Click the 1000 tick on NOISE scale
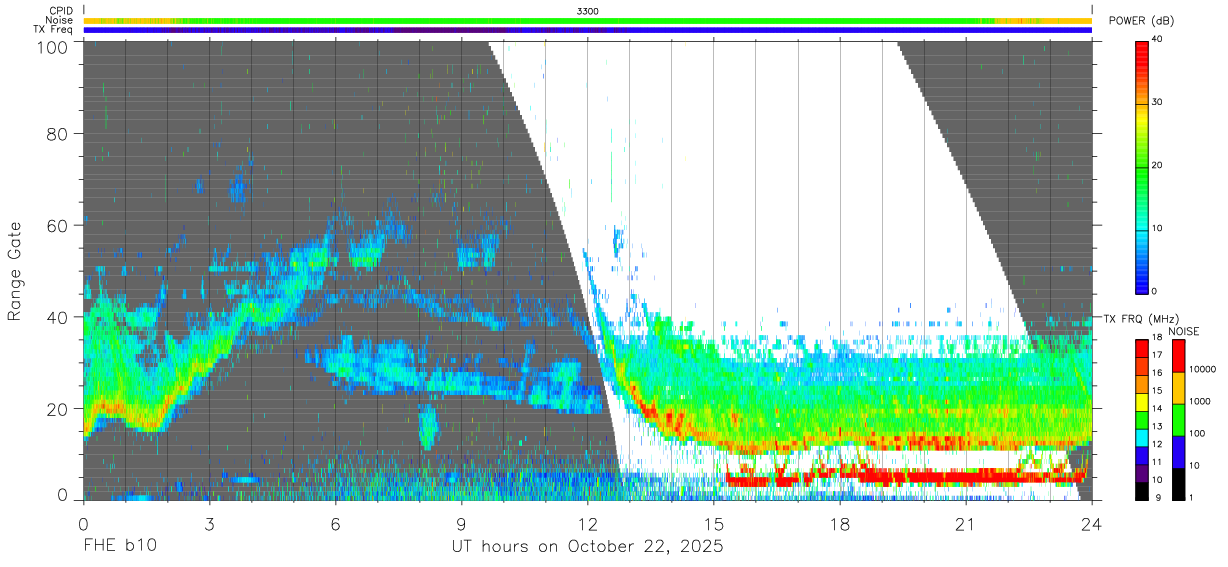Screen dimensions: 1228x567 pos(1201,401)
